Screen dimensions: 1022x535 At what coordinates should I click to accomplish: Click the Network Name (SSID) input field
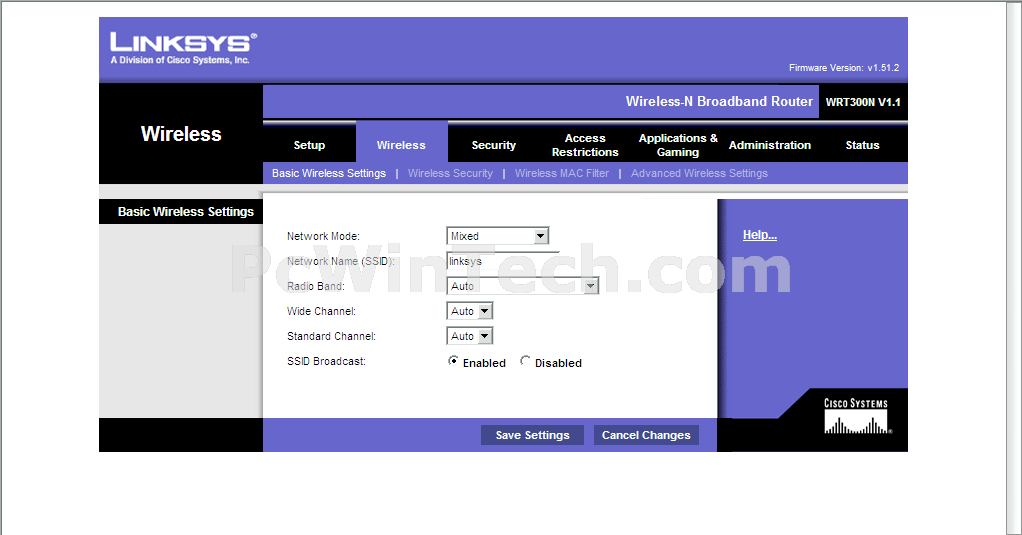pos(503,261)
